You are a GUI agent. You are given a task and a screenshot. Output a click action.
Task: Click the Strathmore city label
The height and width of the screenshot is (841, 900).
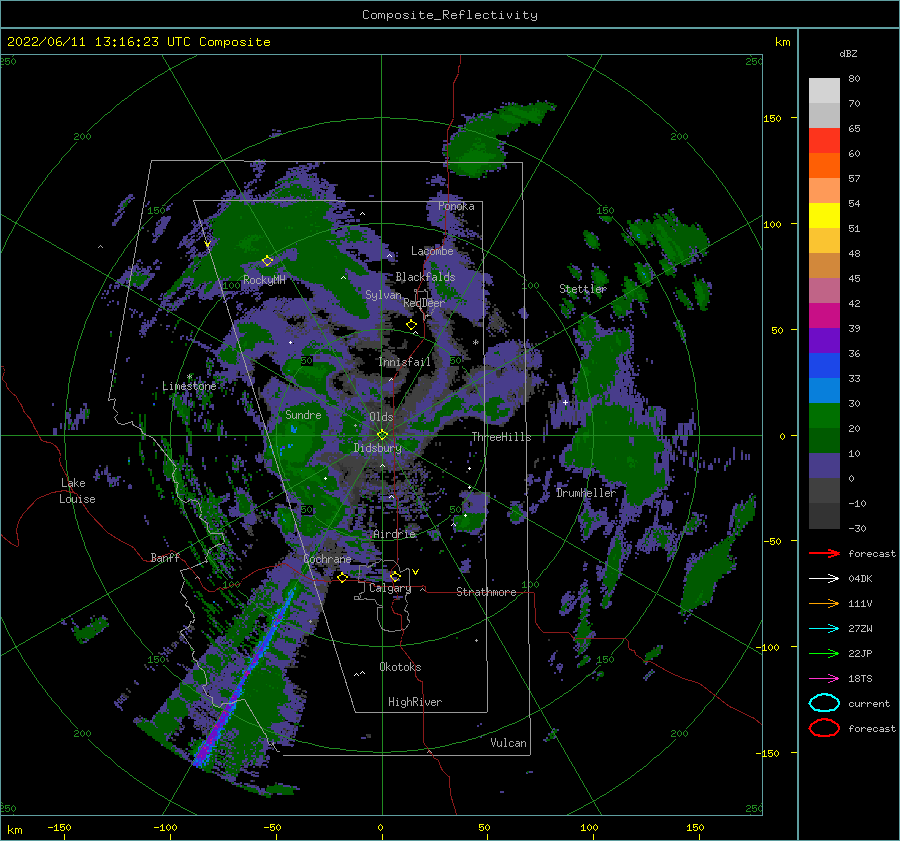tap(486, 592)
